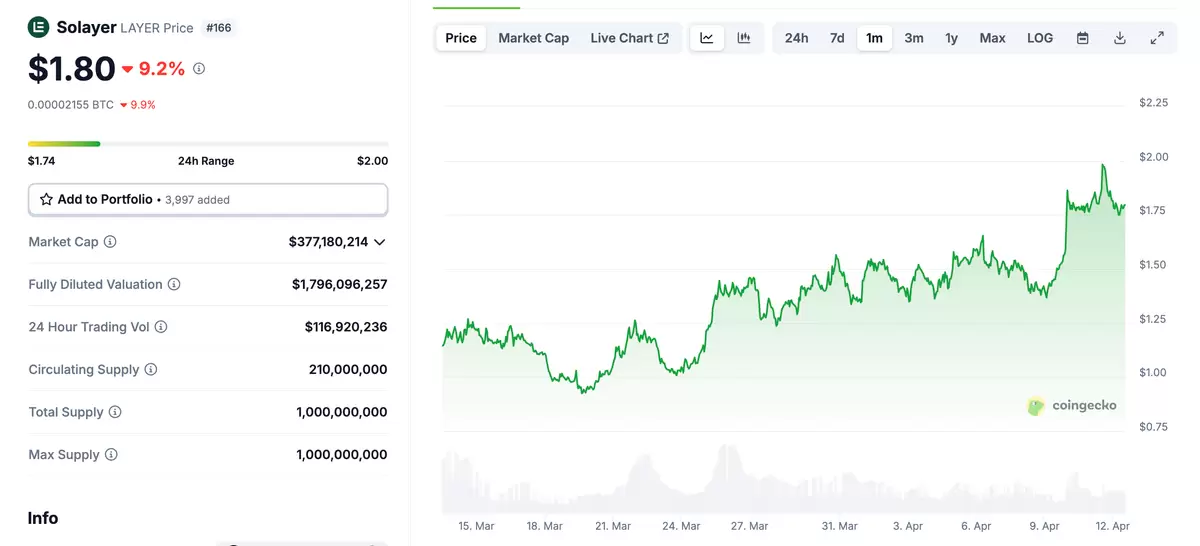1200x546 pixels.
Task: Open the price change info icon
Action: tap(199, 69)
